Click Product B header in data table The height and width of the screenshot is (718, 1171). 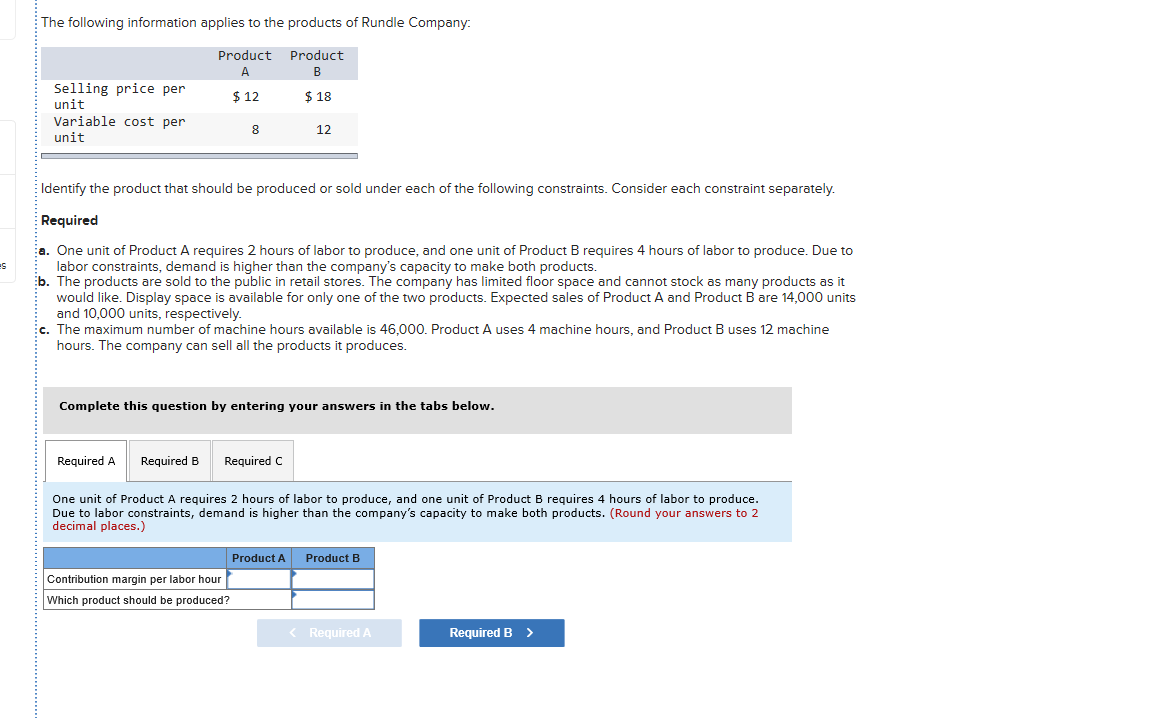pyautogui.click(x=317, y=64)
